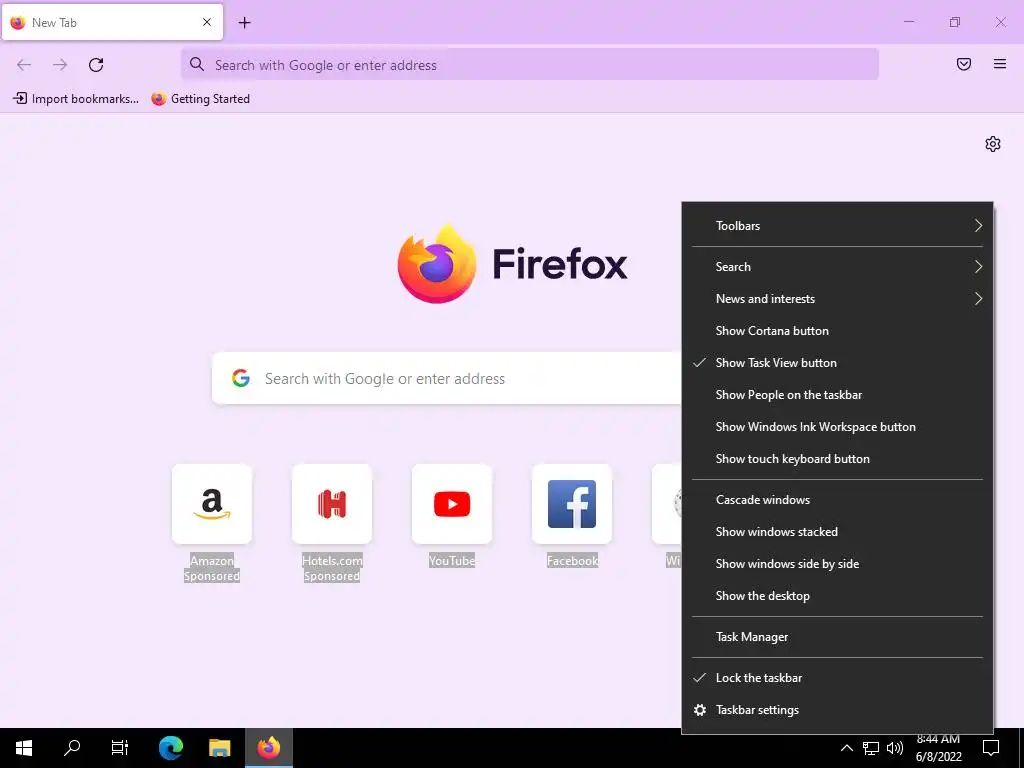The image size is (1024, 768).
Task: Focus the center Google search box
Action: pos(447,378)
